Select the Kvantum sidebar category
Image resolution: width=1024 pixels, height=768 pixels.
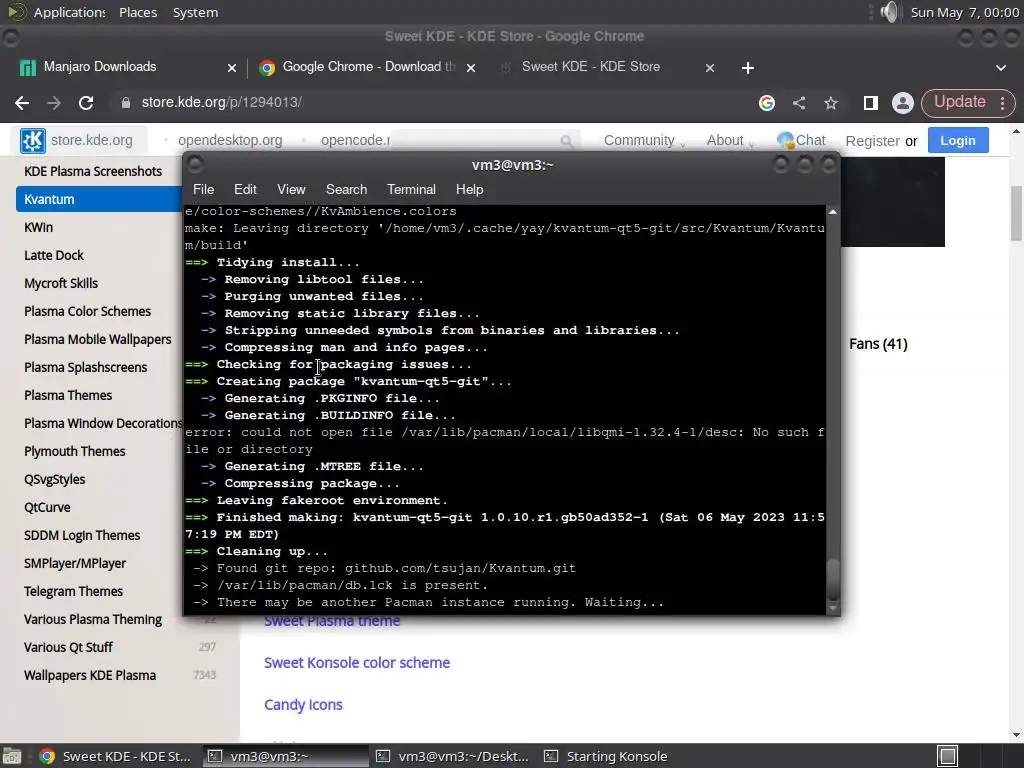click(99, 199)
